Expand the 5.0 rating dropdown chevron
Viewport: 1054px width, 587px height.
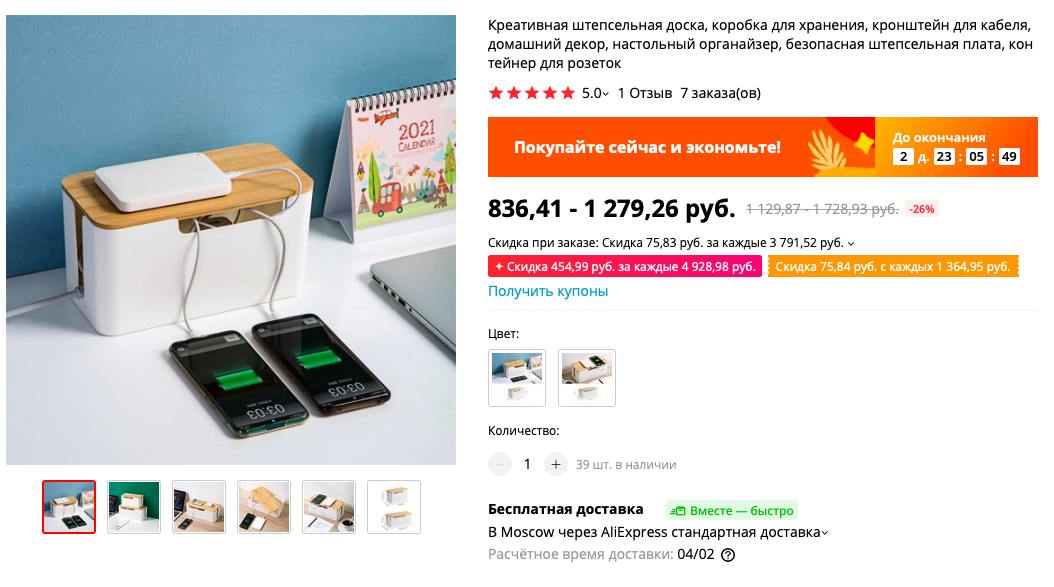[x=606, y=94]
